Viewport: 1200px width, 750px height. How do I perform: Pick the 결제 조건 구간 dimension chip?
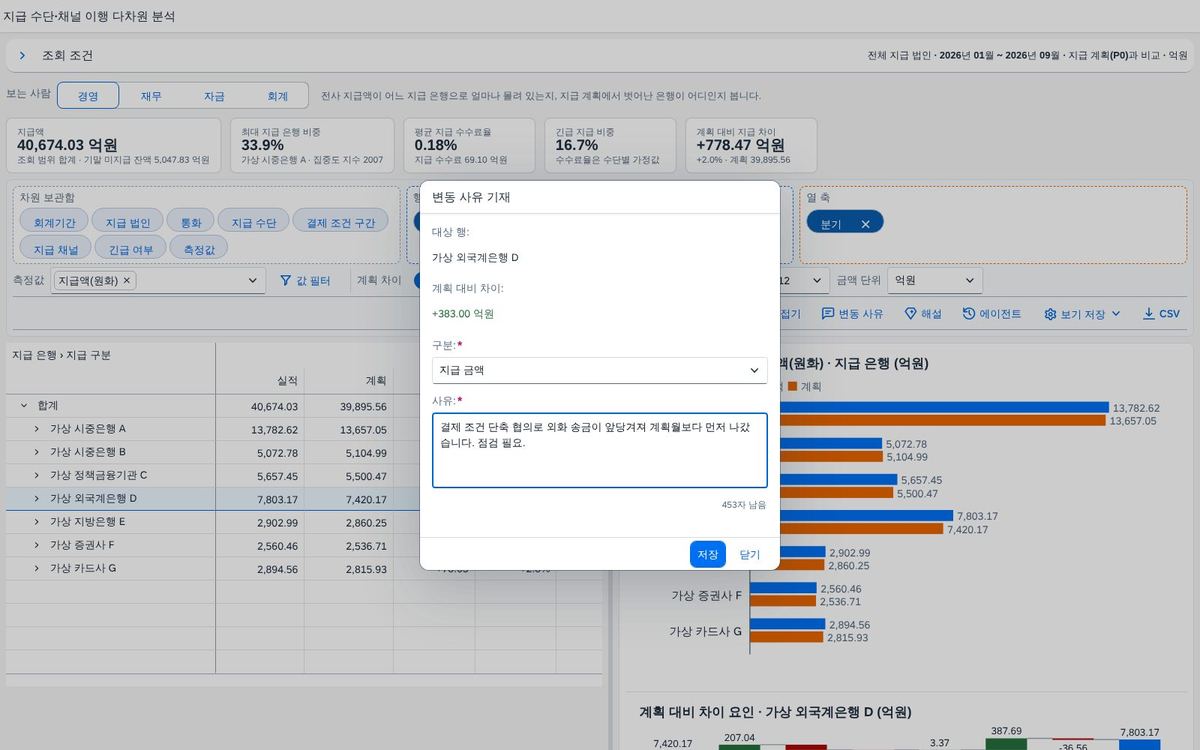tap(341, 223)
